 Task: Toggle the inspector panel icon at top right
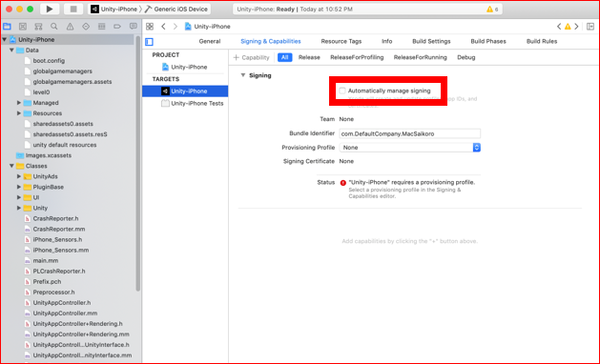(x=590, y=26)
